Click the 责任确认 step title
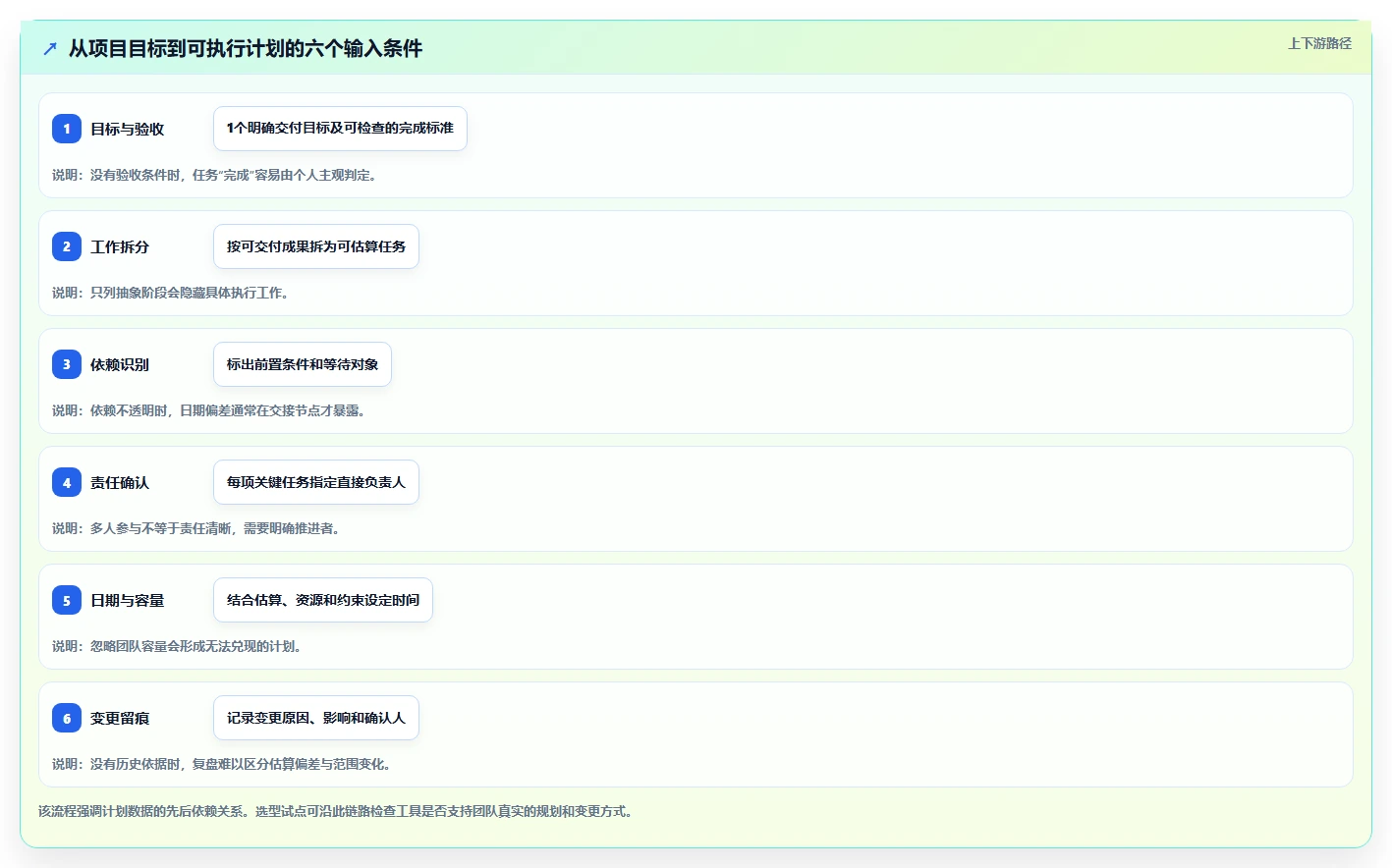This screenshot has height=868, width=1392. (x=120, y=482)
